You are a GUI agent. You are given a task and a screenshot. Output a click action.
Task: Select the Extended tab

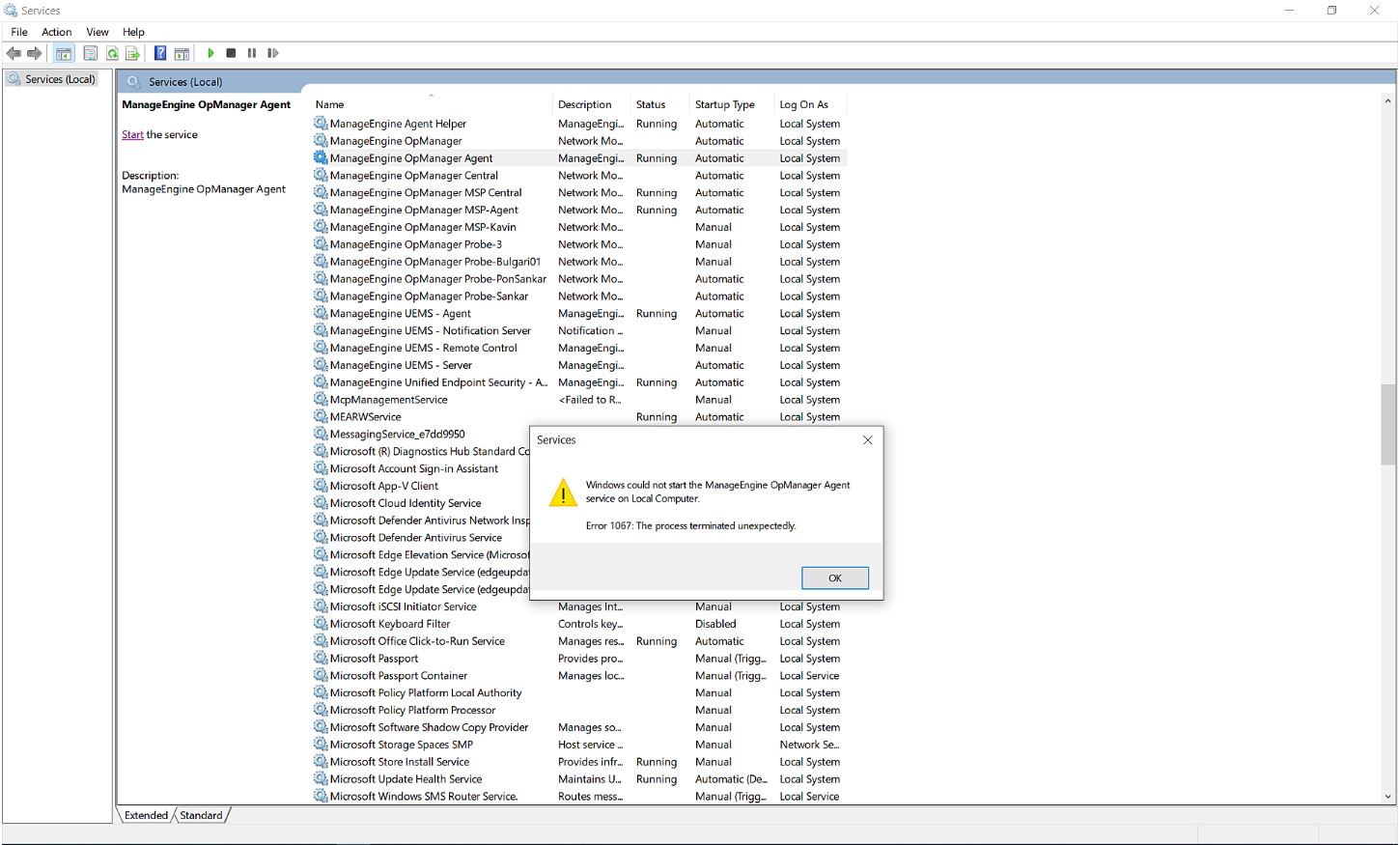(145, 815)
